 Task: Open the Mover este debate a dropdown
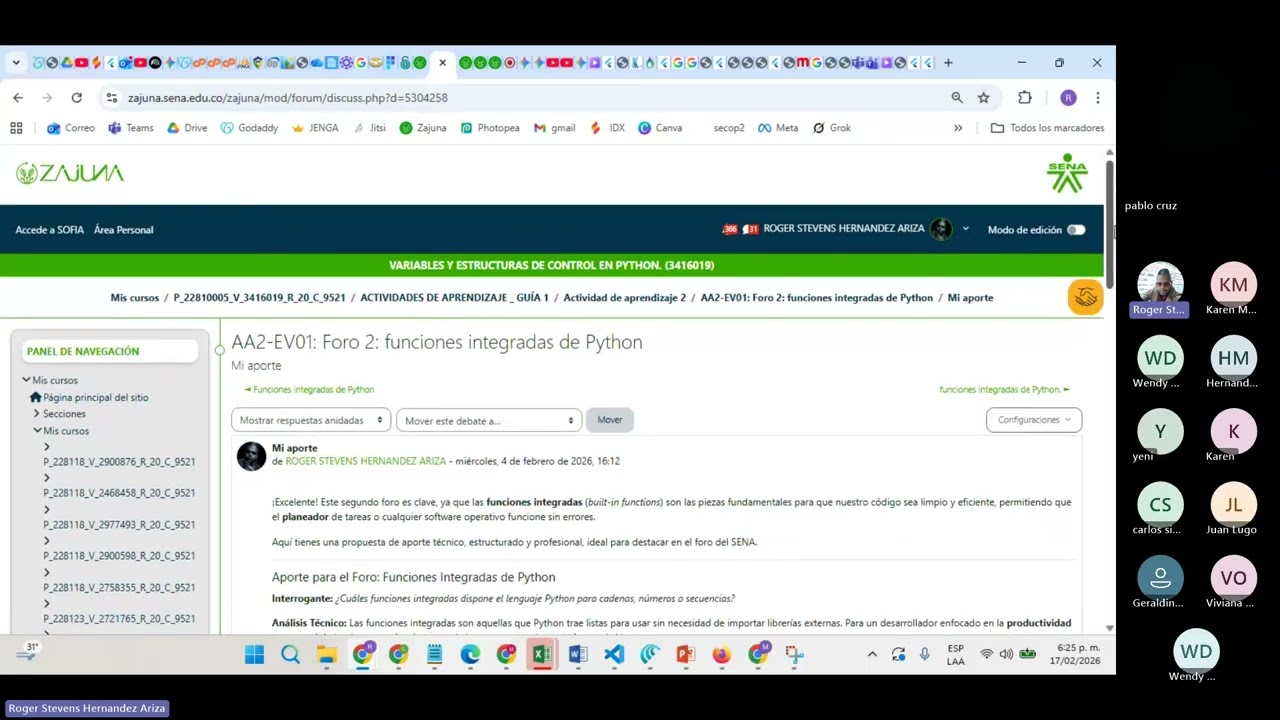click(x=488, y=420)
